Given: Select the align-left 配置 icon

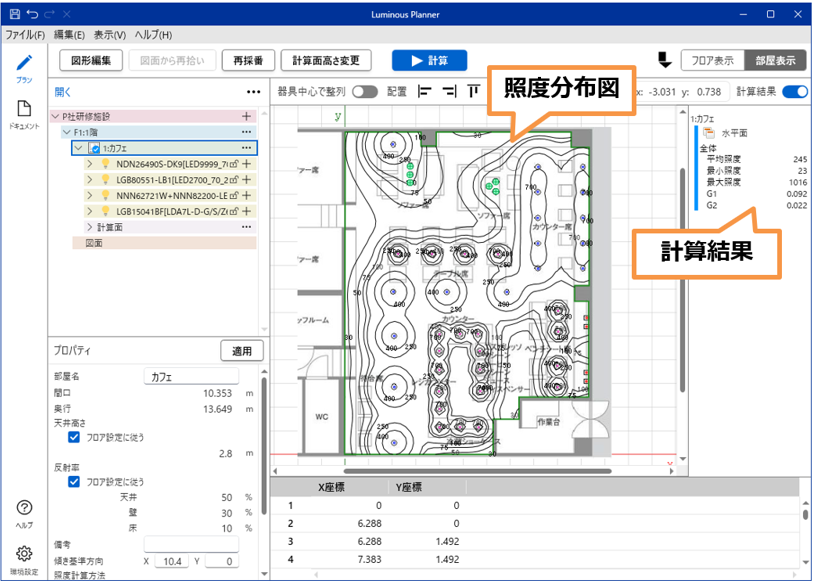Looking at the screenshot, I should [424, 91].
